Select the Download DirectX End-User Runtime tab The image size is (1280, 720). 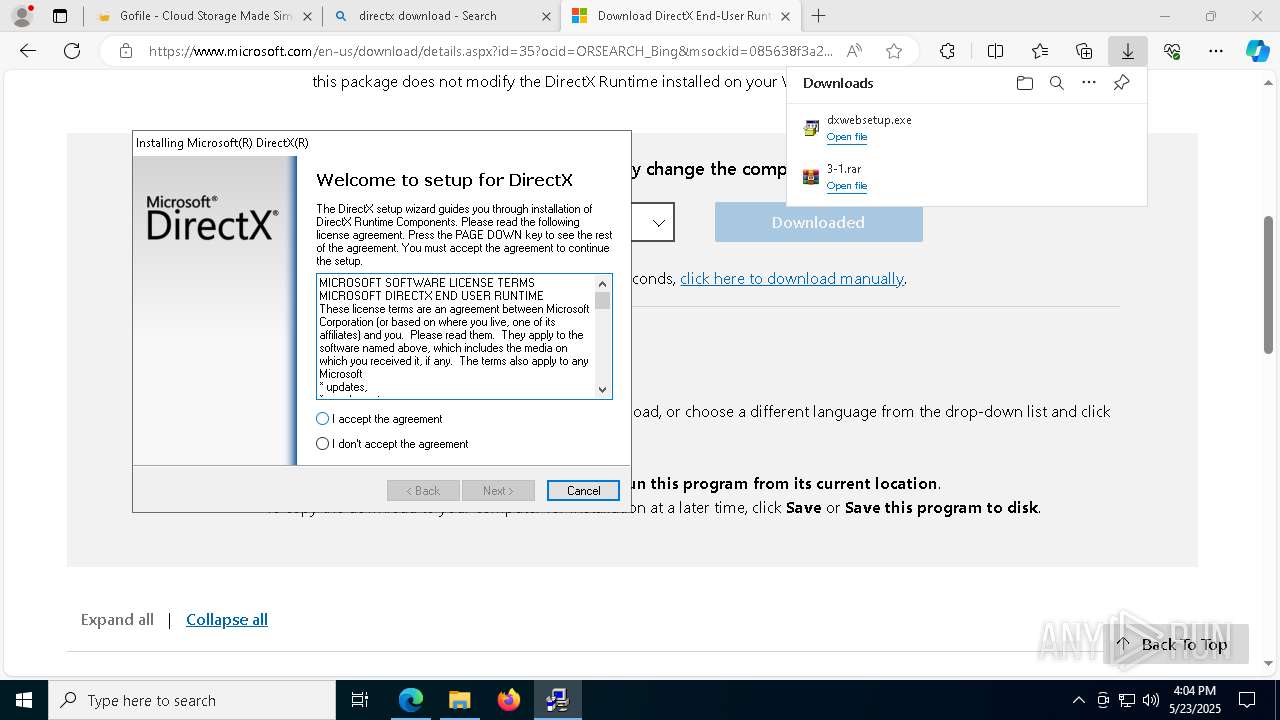pos(680,16)
